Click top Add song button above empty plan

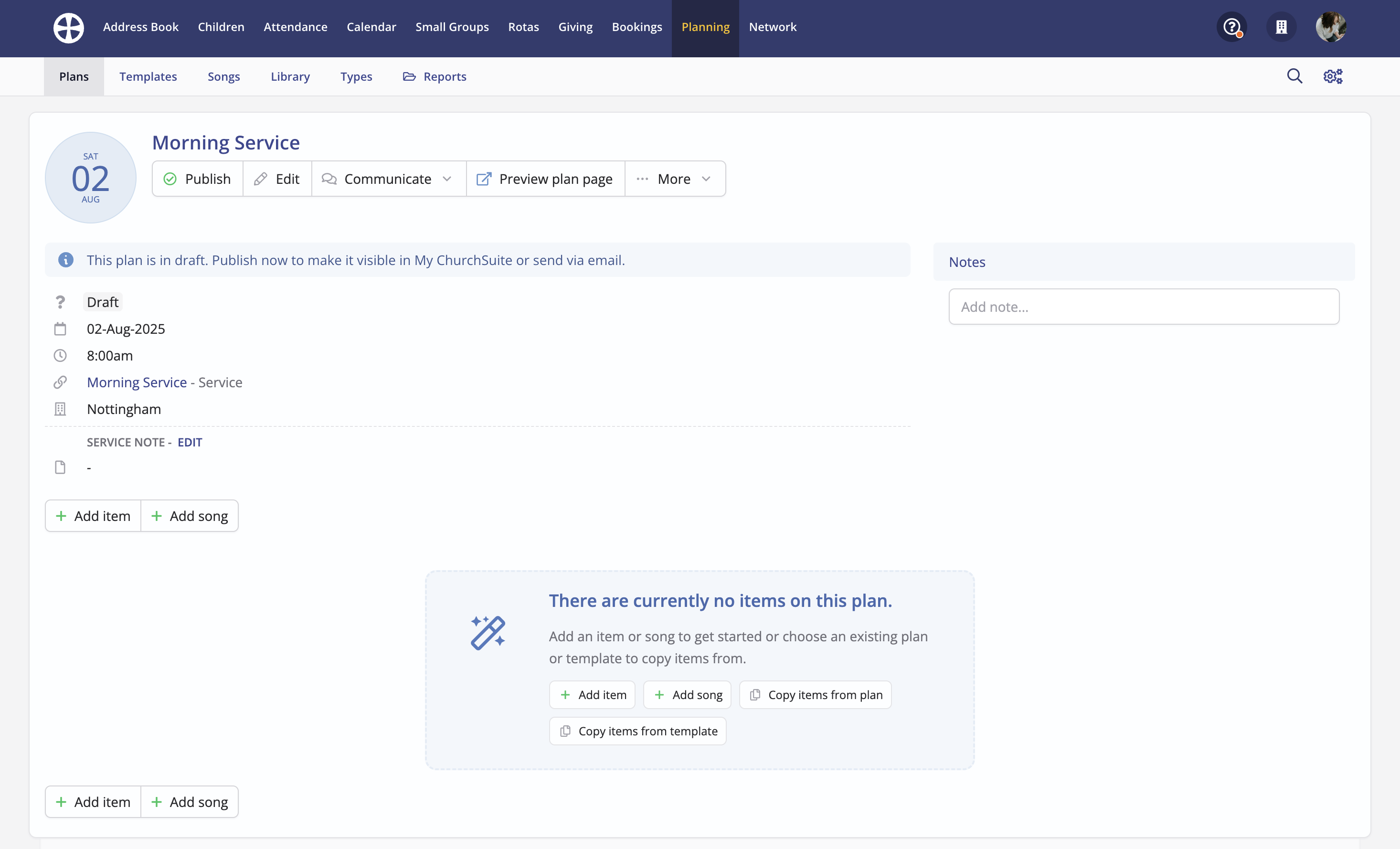click(x=190, y=516)
